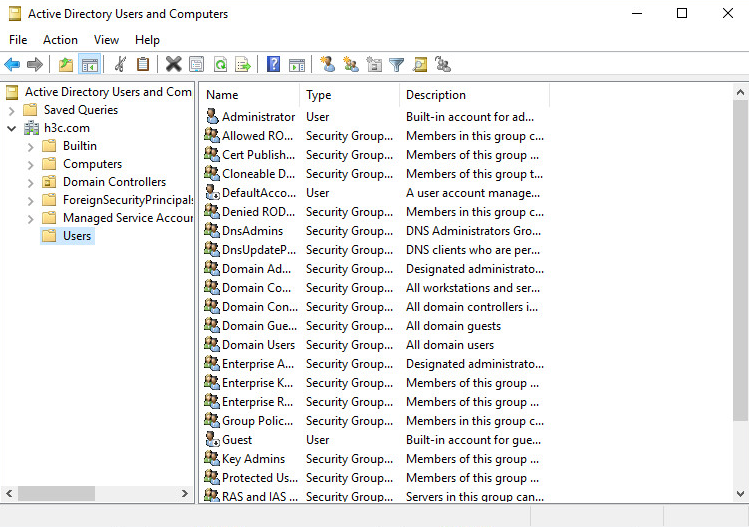Toggle the Action Pane icon

point(297,64)
